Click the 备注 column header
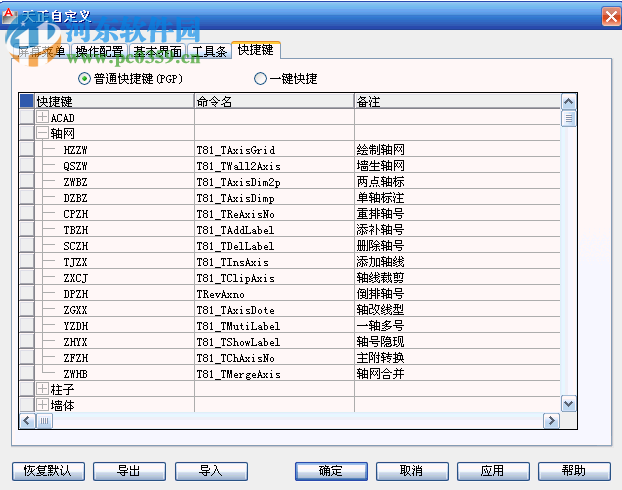 coord(457,102)
